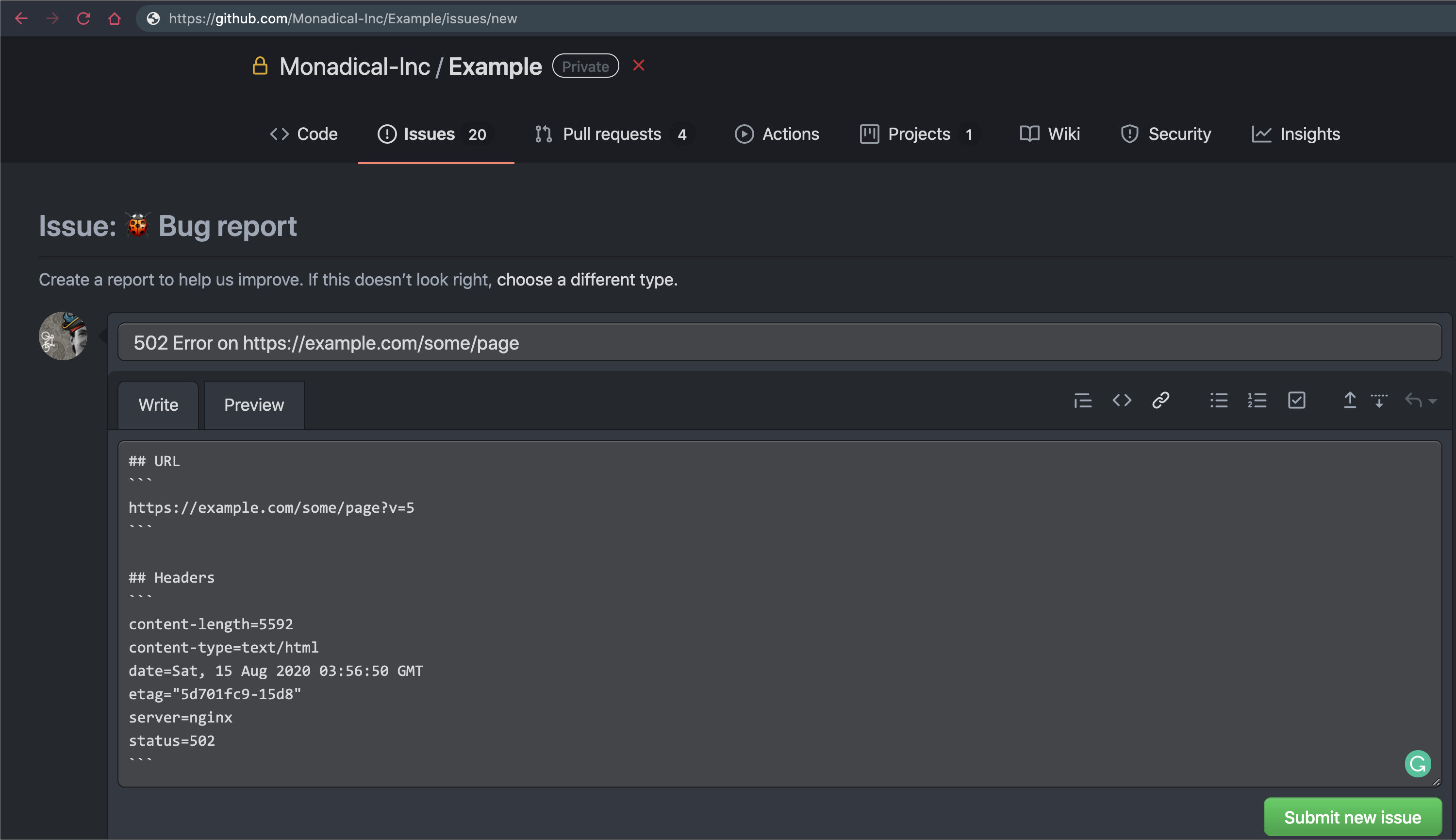Screen dimensions: 1456x840
Task: Insert a bulleted list
Action: point(1218,401)
